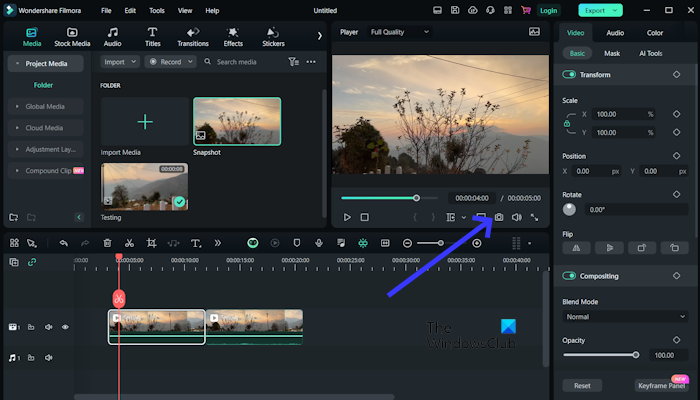The height and width of the screenshot is (400, 700).
Task: Select the split scissors tool in timeline toolbar
Action: coord(128,243)
